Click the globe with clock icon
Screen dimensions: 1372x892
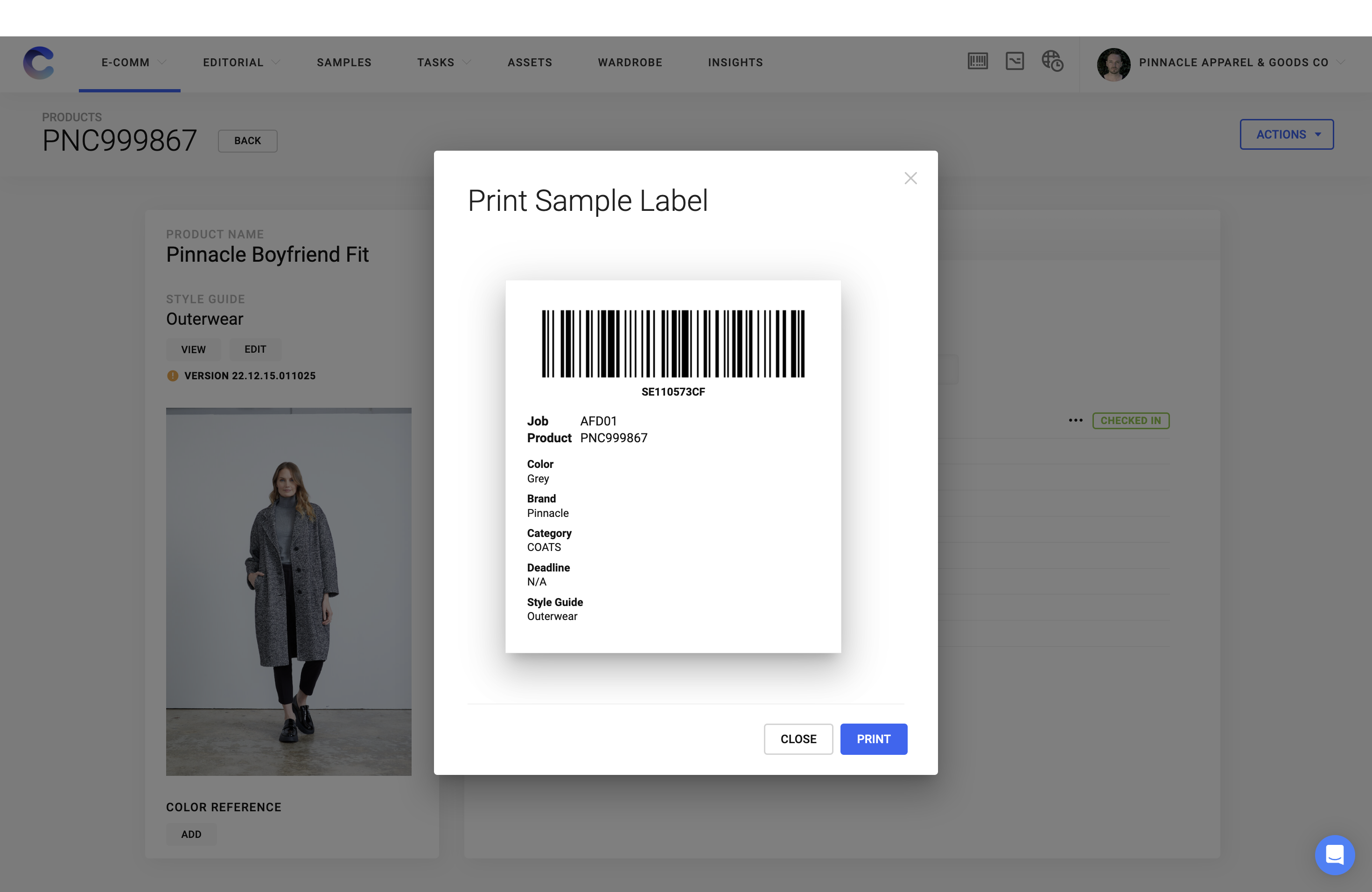tap(1053, 62)
